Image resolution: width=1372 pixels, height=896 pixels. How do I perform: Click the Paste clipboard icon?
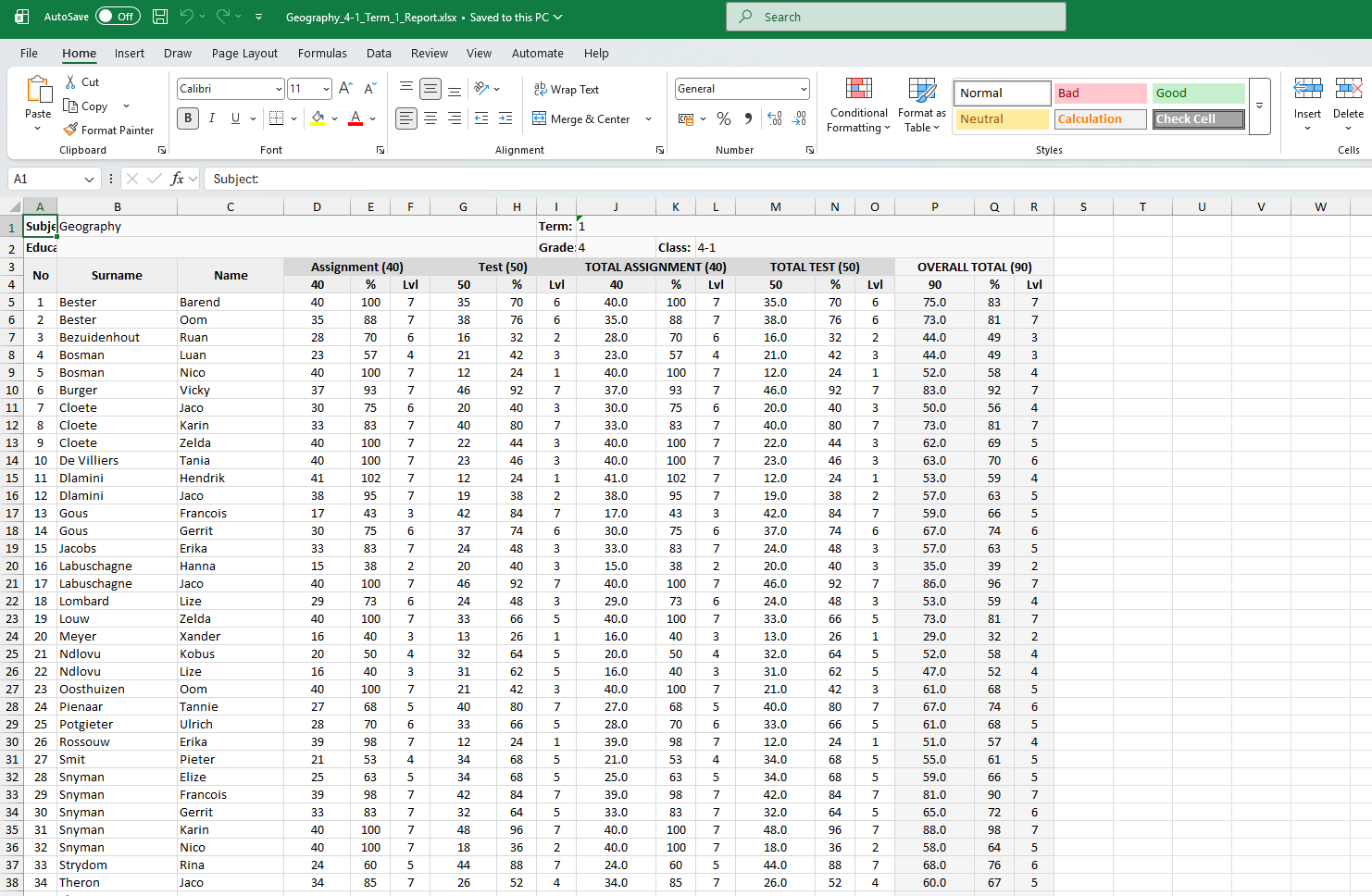pyautogui.click(x=38, y=91)
